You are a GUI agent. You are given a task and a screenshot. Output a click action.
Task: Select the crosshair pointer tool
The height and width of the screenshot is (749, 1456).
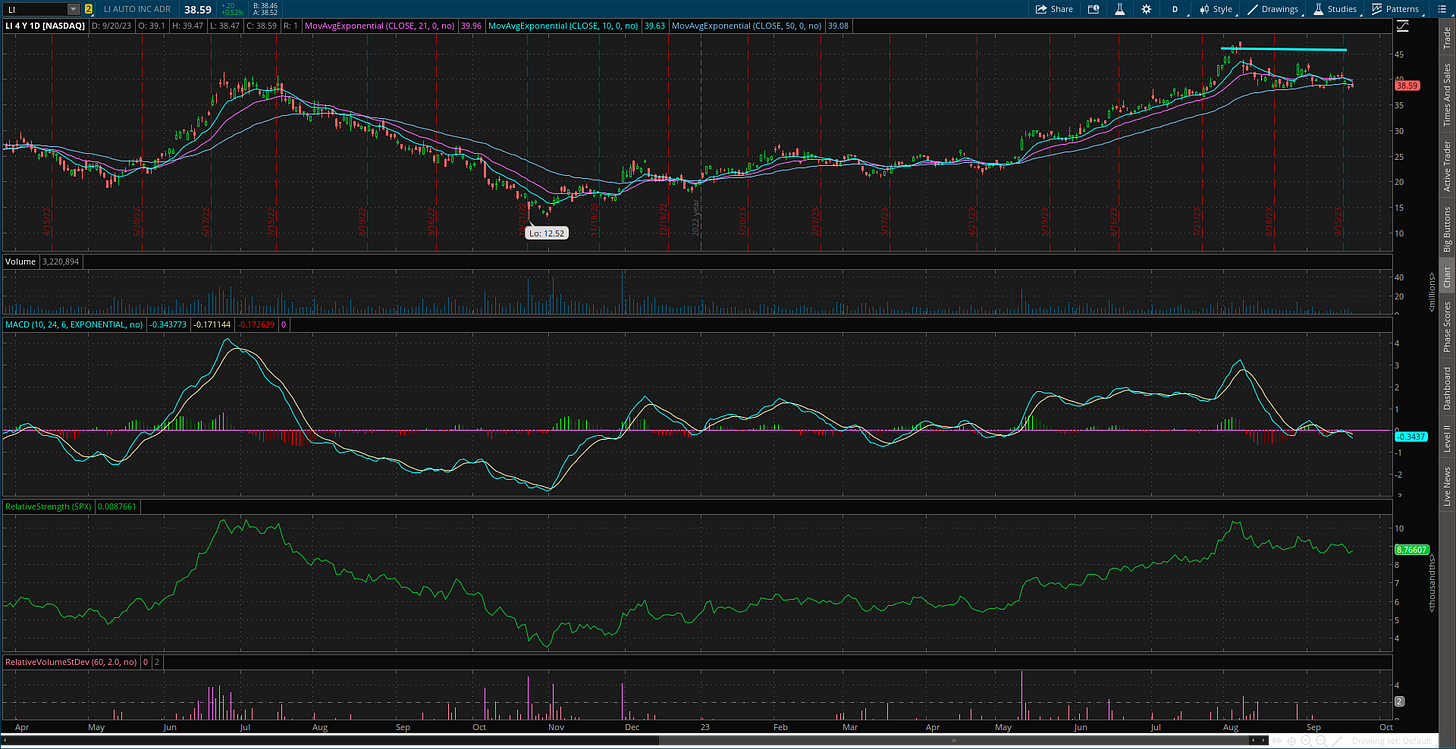(1291, 740)
